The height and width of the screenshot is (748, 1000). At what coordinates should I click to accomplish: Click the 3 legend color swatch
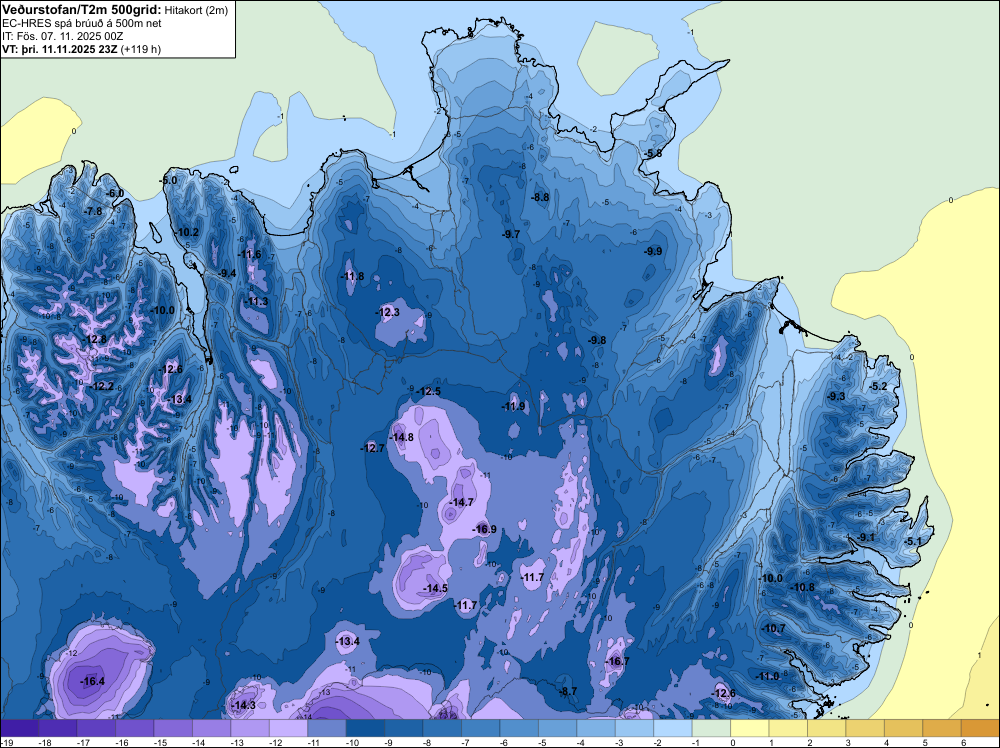point(865,728)
